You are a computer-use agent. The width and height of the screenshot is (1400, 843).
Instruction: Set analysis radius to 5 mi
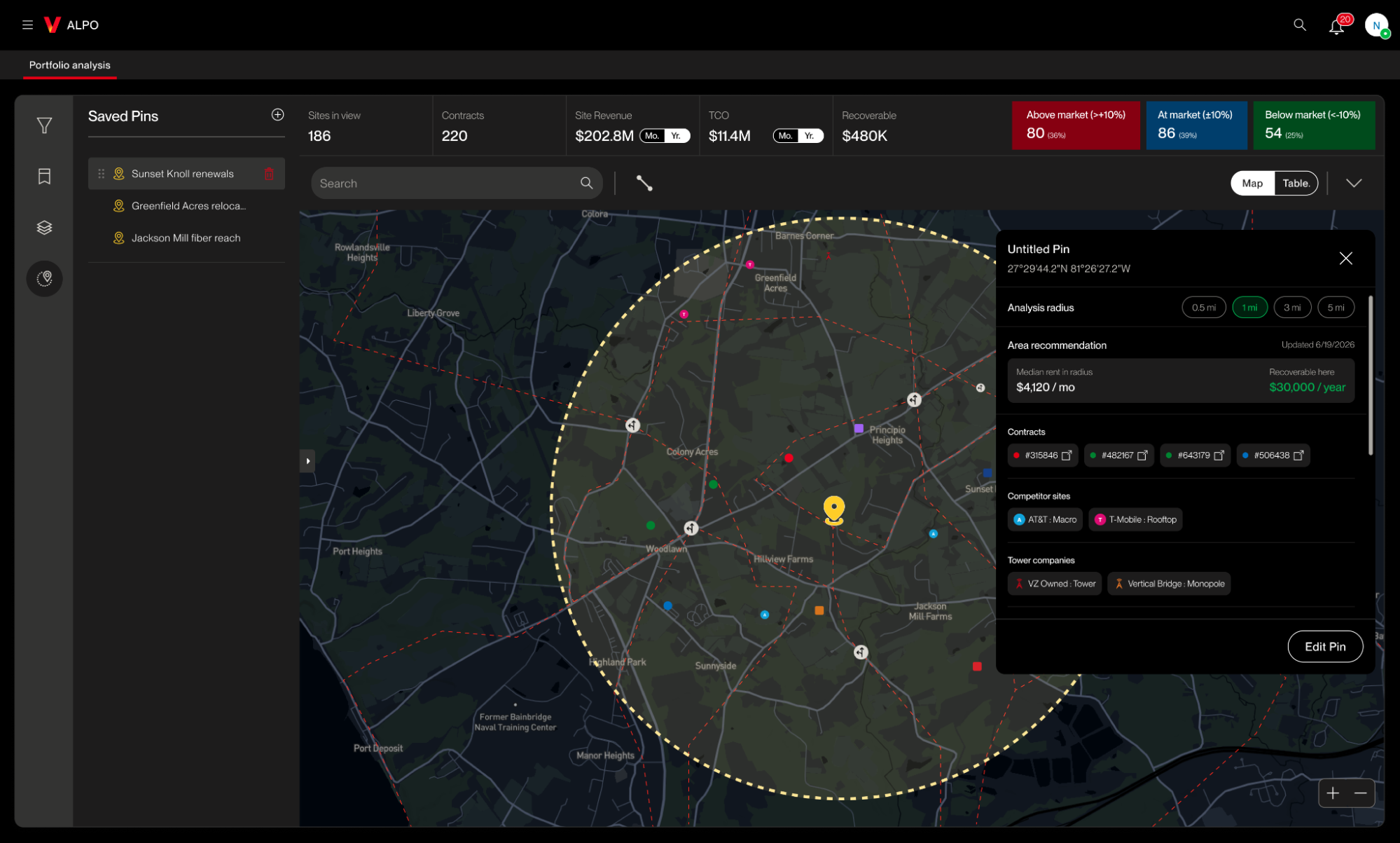(1336, 308)
